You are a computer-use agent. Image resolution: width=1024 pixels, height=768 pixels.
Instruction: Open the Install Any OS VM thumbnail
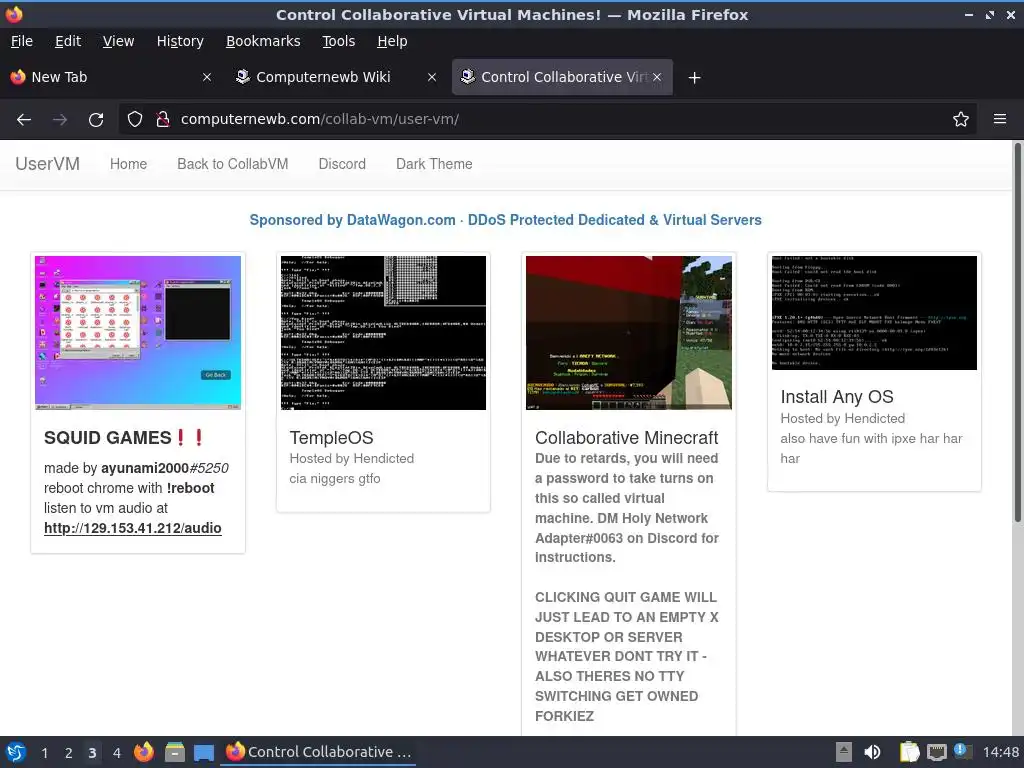(x=874, y=313)
